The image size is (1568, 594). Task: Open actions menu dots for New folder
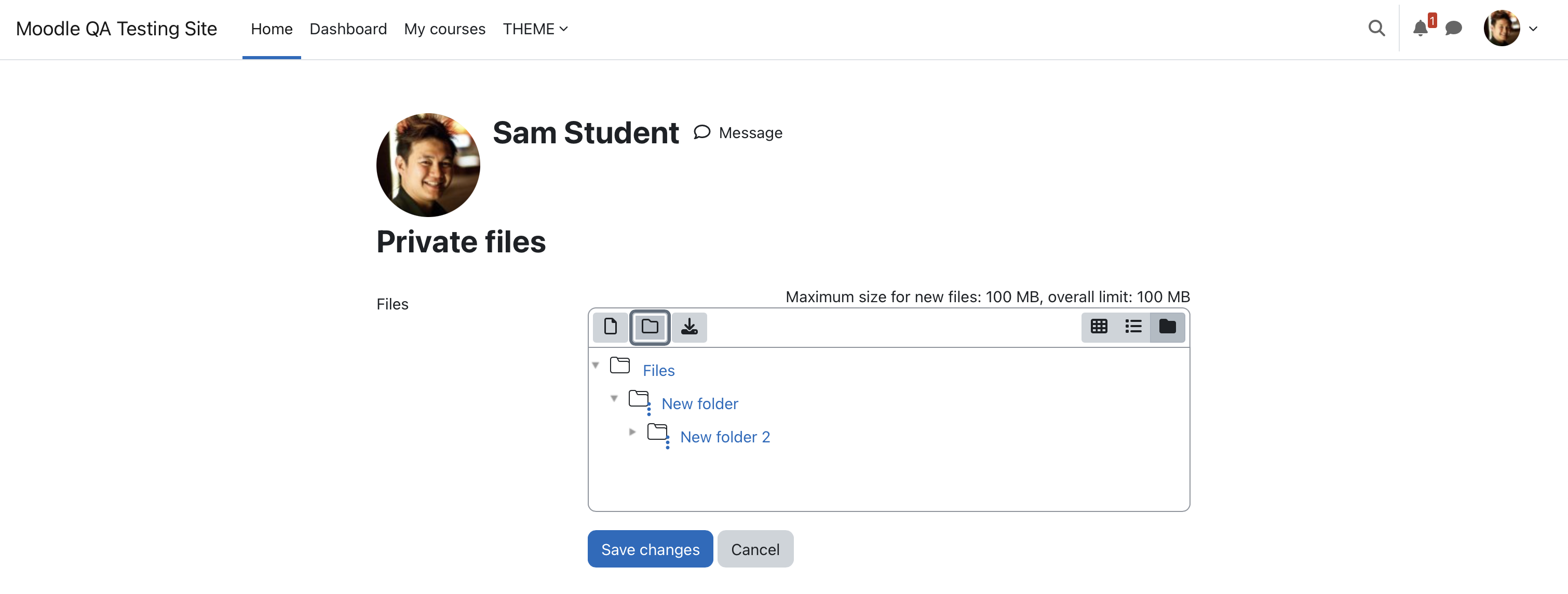649,409
